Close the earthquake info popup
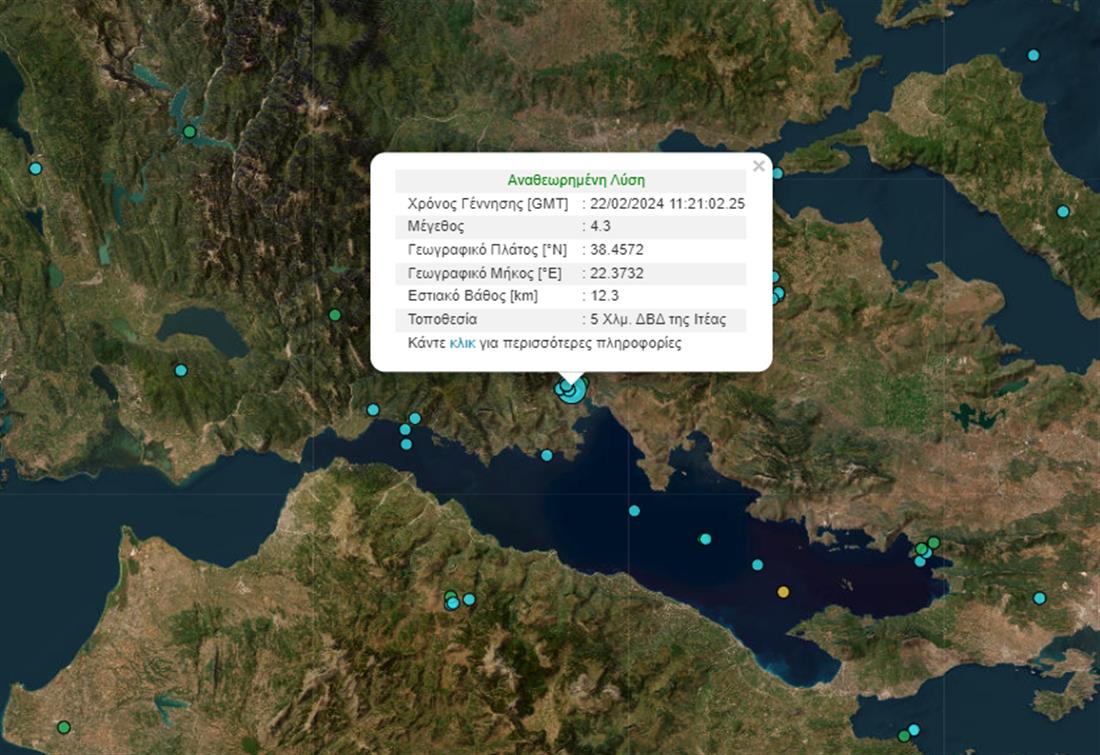 [758, 167]
